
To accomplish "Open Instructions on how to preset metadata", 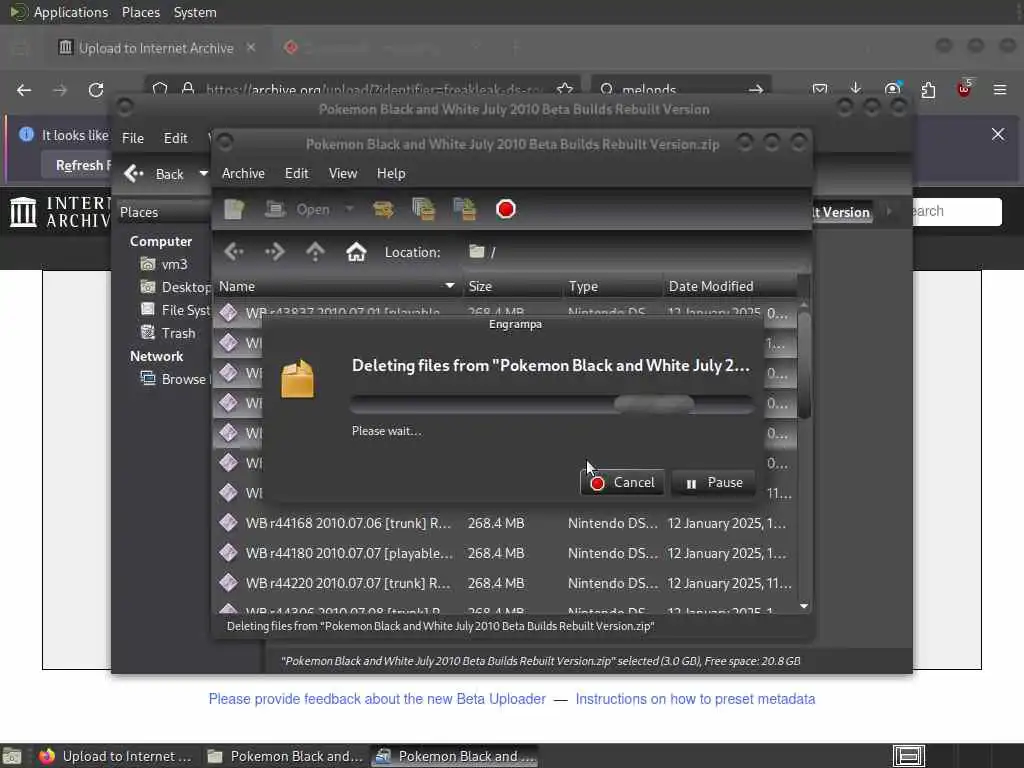I will 695,699.
